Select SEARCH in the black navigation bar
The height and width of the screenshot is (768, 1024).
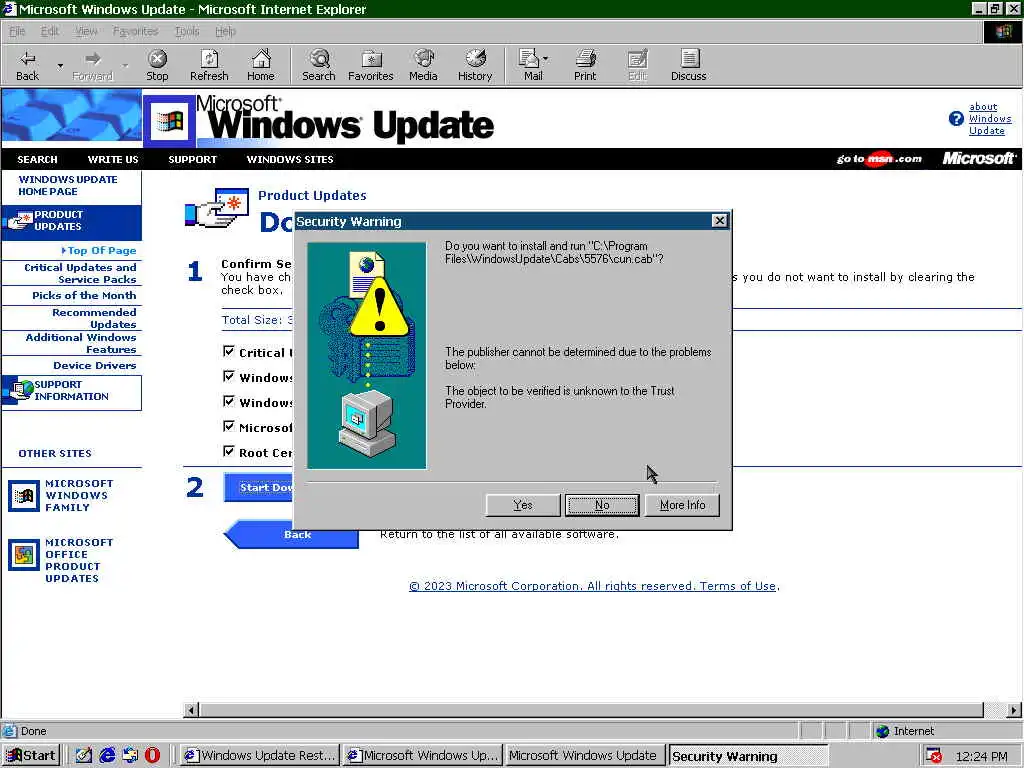pos(37,159)
